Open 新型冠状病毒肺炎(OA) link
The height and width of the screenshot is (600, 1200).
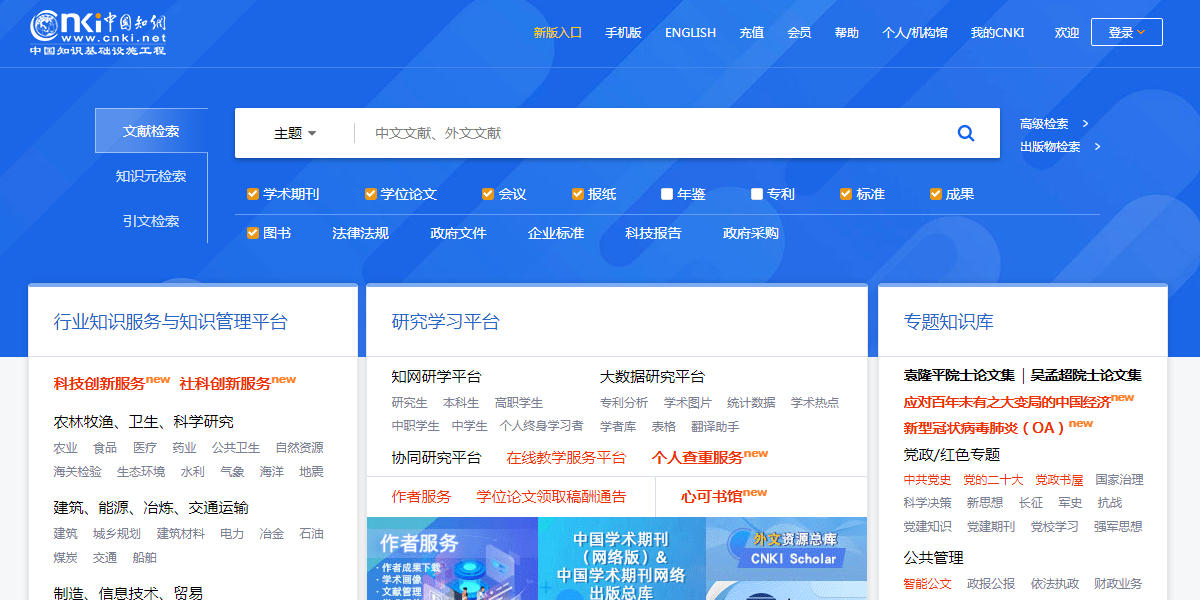tap(985, 428)
